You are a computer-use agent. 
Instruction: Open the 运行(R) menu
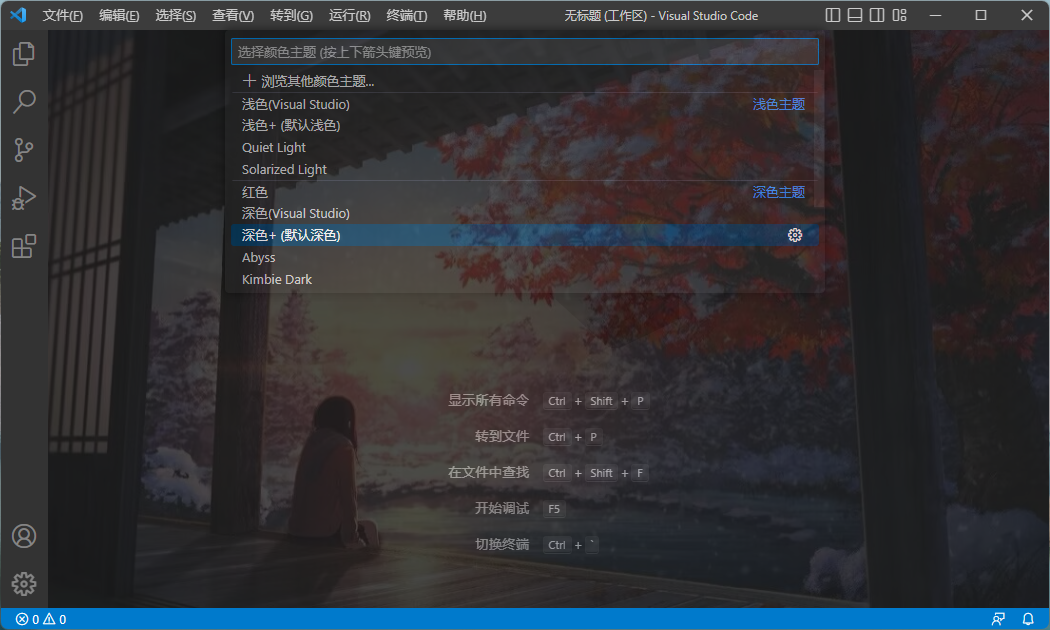coord(349,15)
